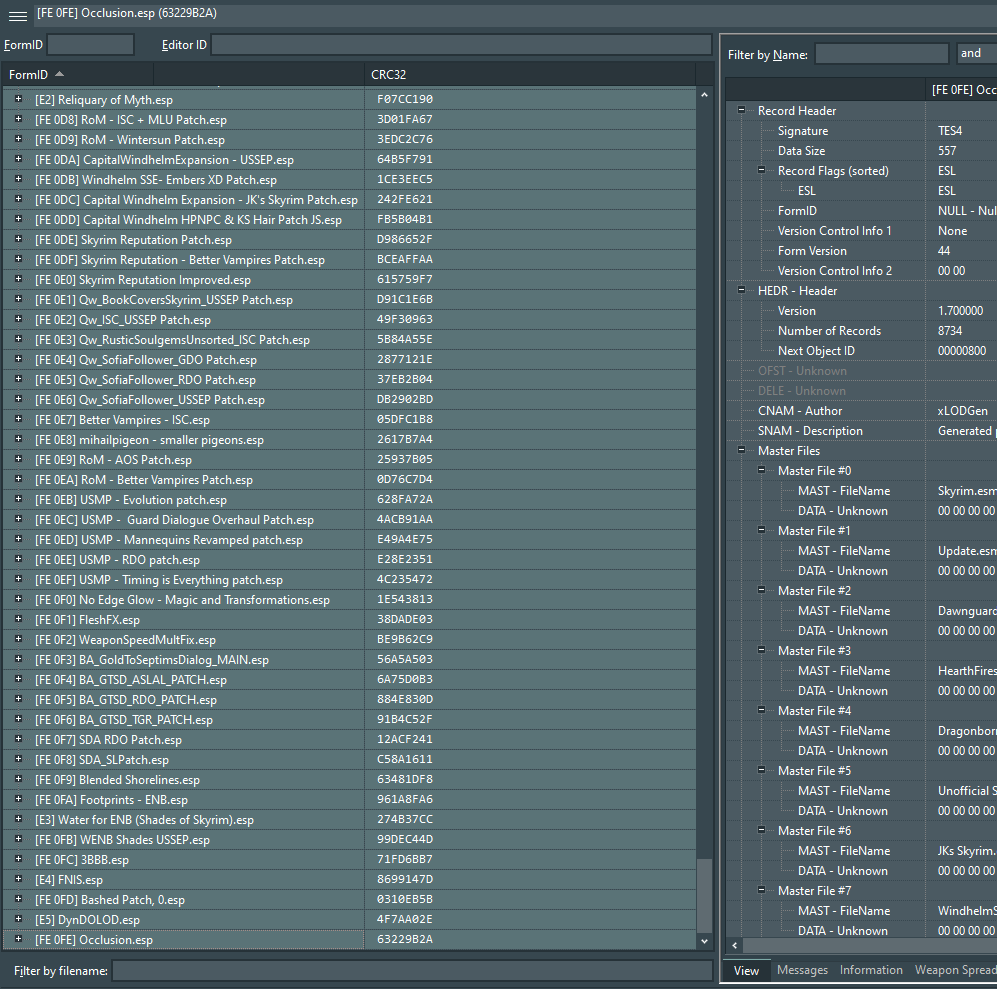Click the Update.esm master filename value
The image size is (997, 989).
pos(966,551)
